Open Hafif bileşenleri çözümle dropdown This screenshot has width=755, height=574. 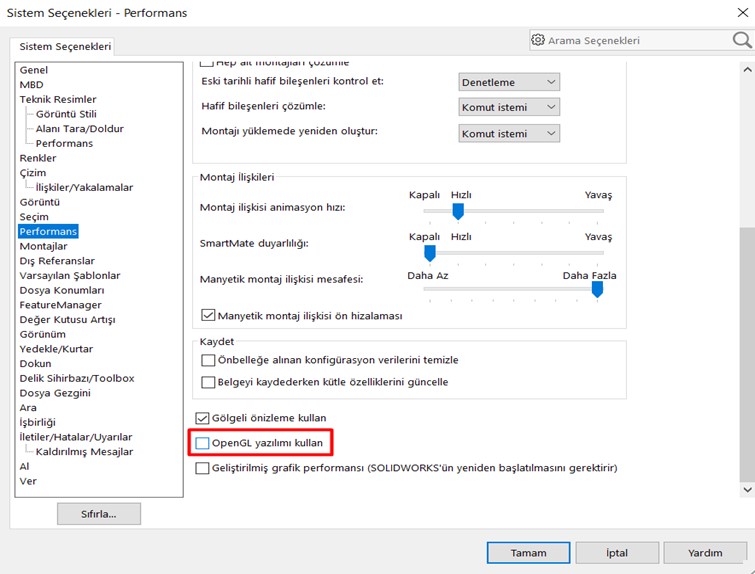pos(509,107)
